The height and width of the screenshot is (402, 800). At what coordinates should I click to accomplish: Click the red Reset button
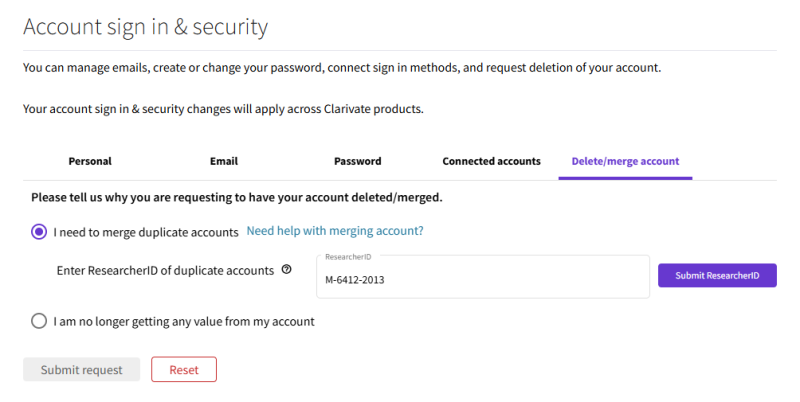pos(184,369)
